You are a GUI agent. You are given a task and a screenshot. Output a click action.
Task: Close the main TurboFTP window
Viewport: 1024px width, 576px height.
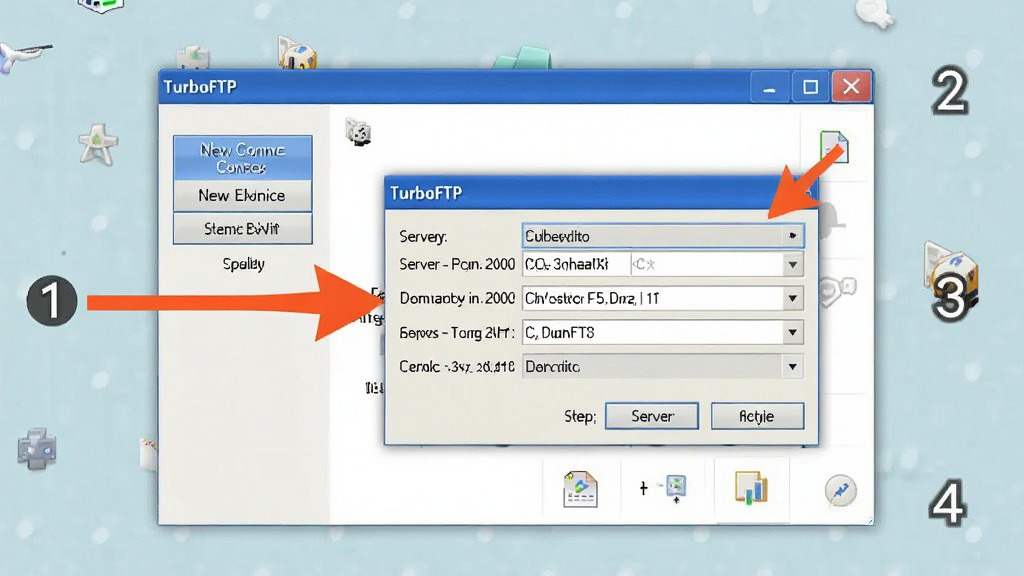click(851, 86)
